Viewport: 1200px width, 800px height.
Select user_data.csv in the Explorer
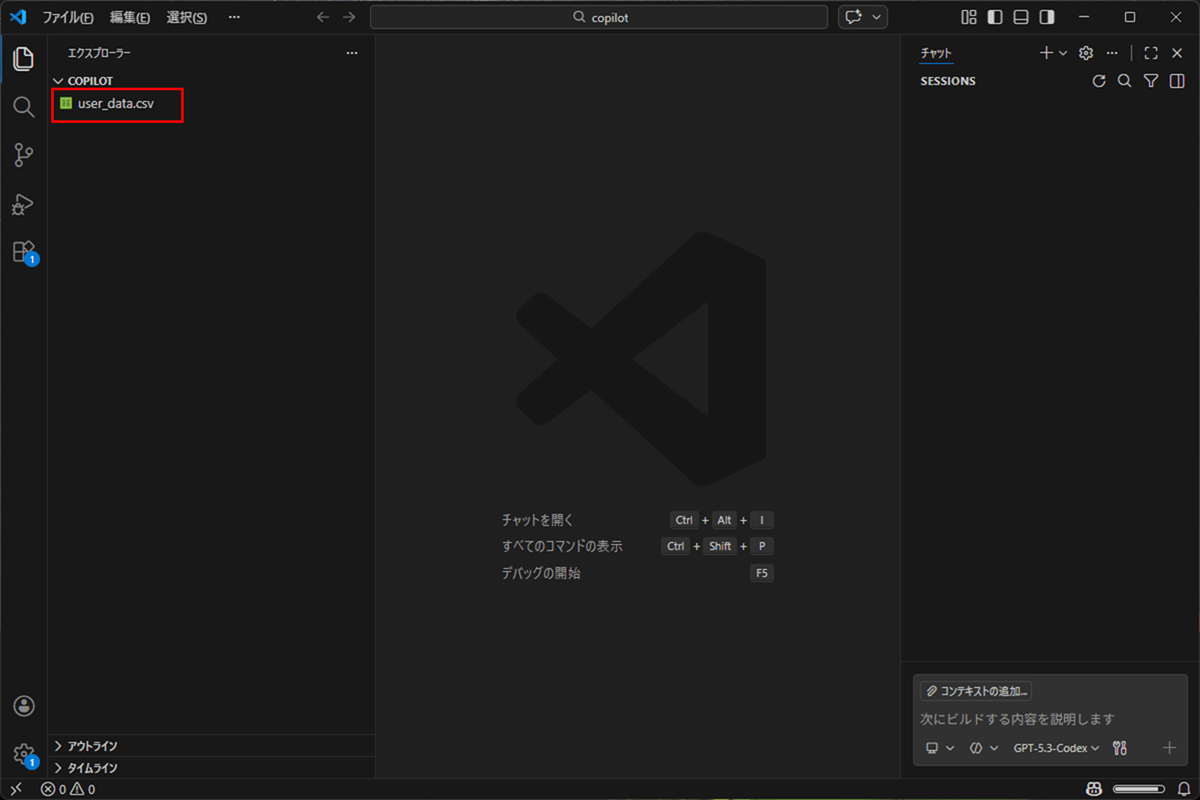click(118, 103)
